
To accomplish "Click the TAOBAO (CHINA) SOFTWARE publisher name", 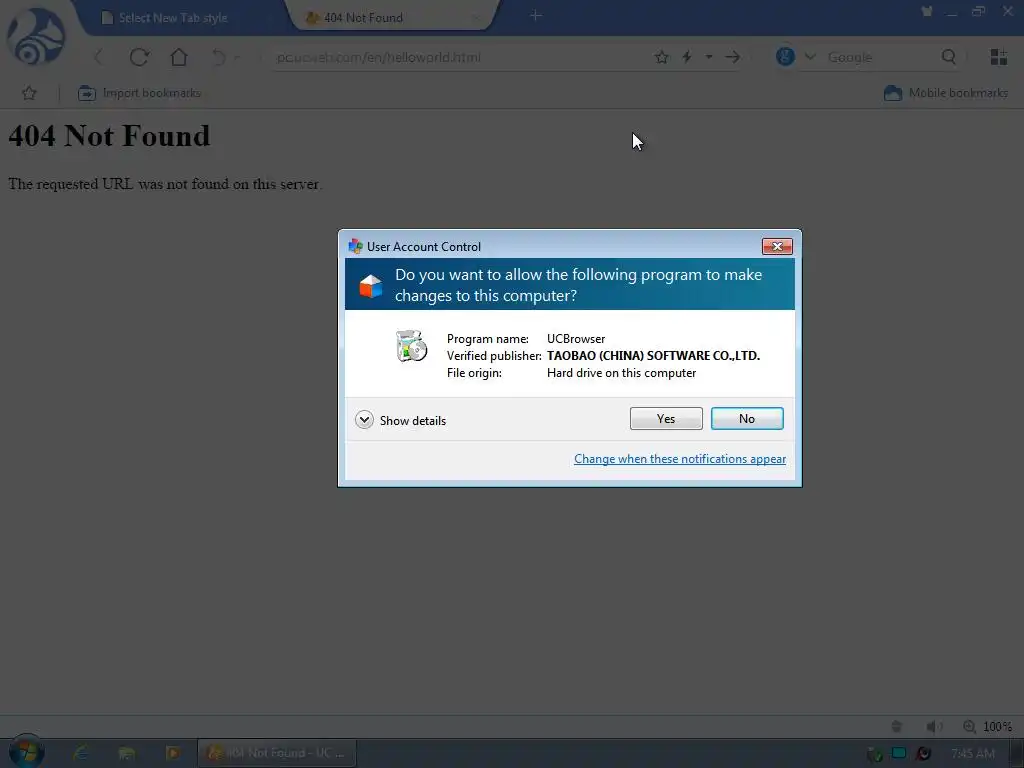I will [x=653, y=356].
